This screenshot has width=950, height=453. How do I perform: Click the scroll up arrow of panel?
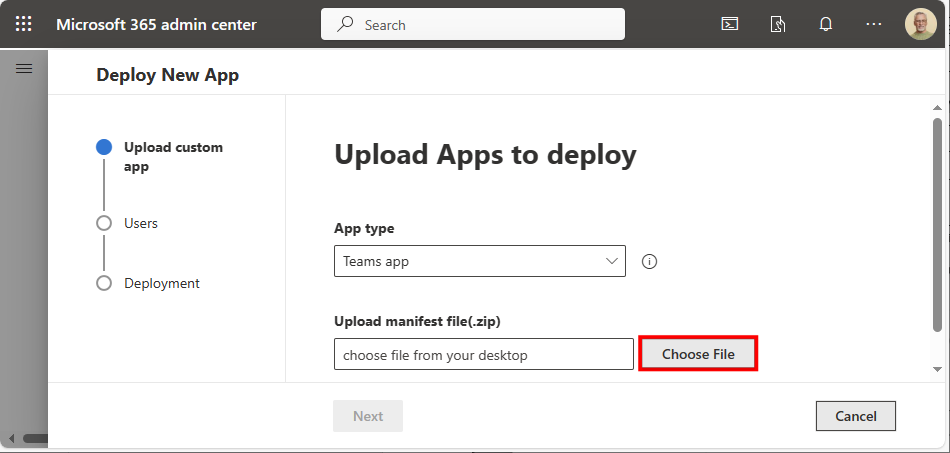(x=937, y=107)
